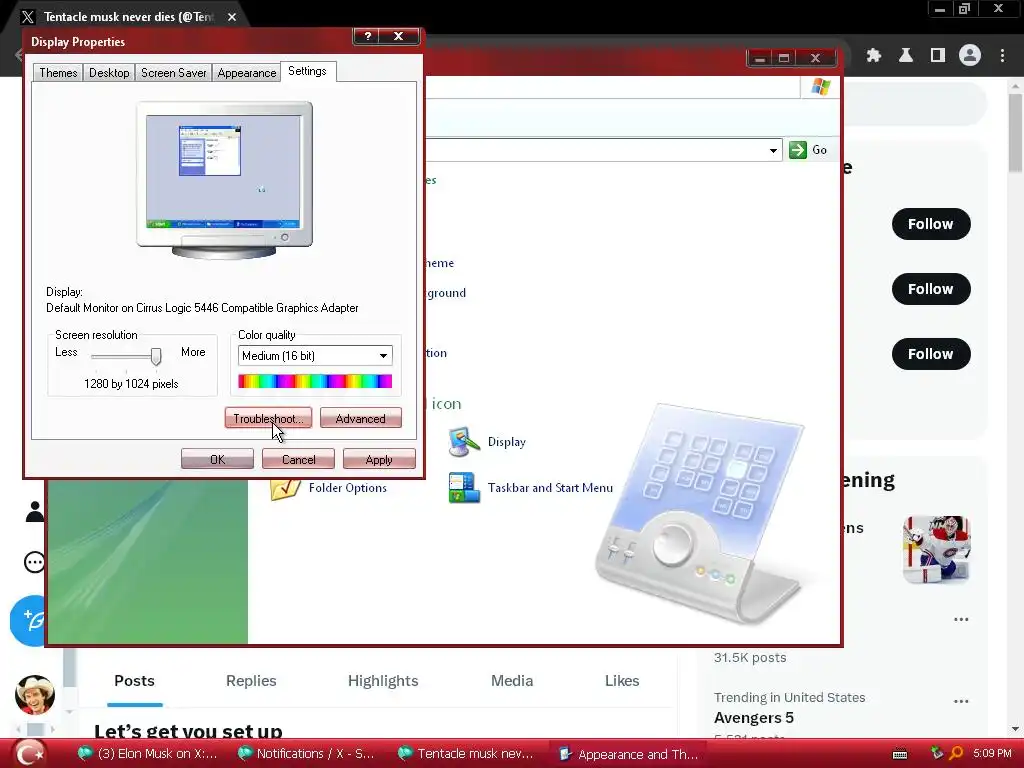Screen dimensions: 1024x768
Task: Click the Chrome Labs flask icon
Action: (905, 56)
